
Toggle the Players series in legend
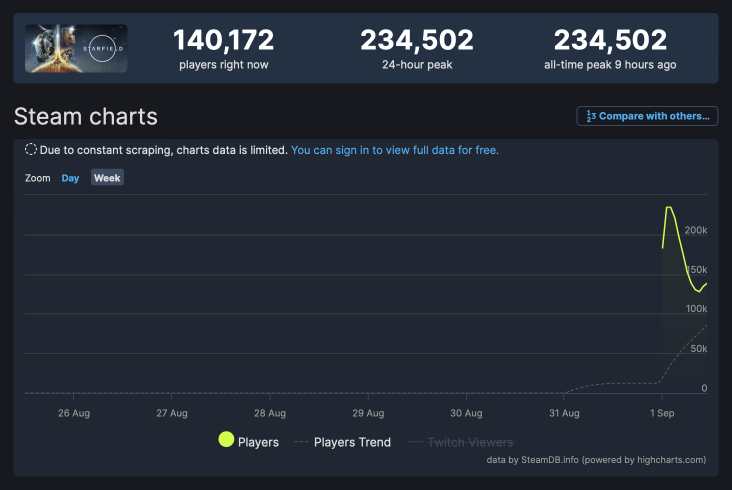[x=249, y=441]
